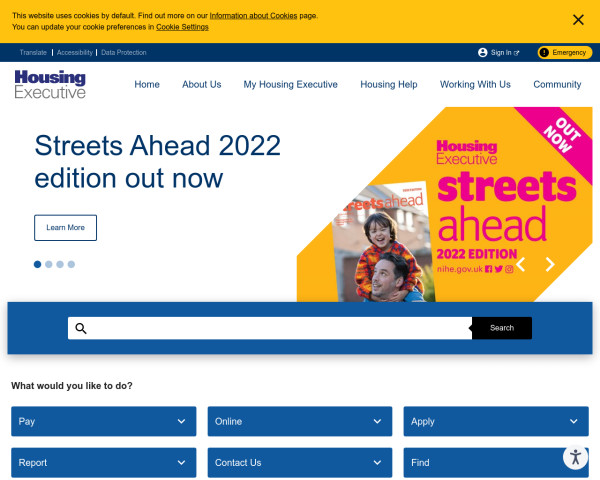Open the Housing Help menu
600x480 pixels.
(x=389, y=84)
